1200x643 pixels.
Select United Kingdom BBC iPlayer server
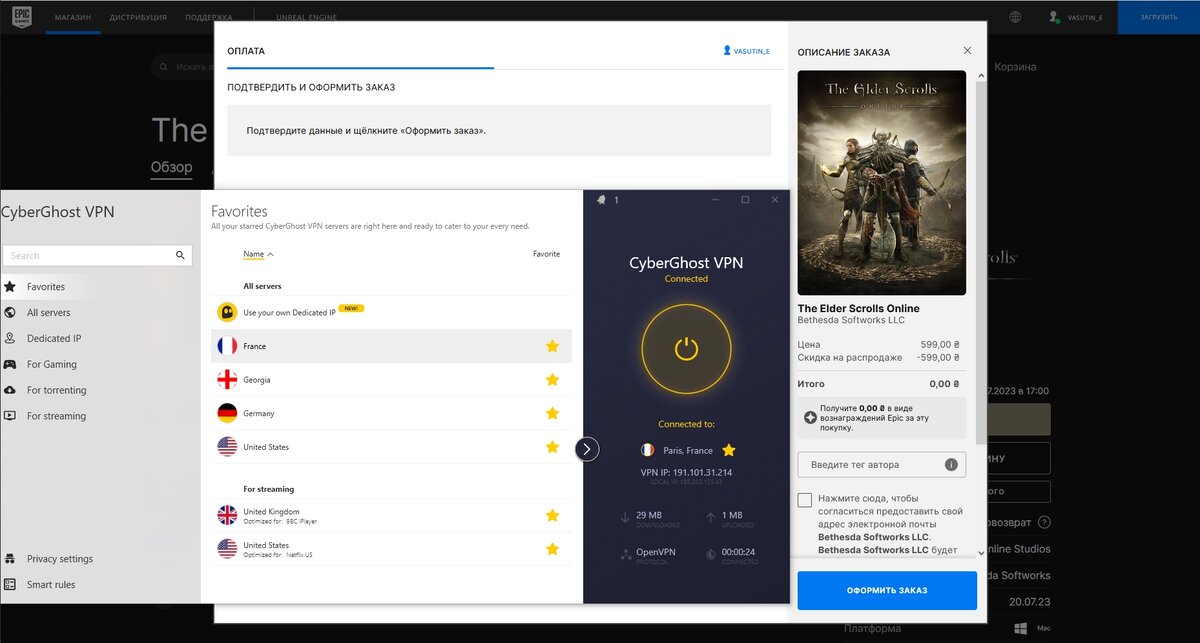coord(392,515)
